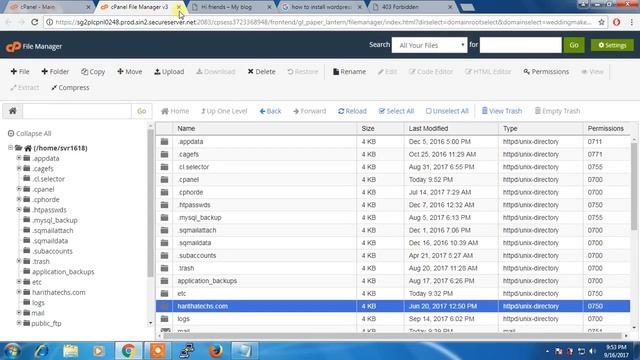Click Unselect All files
The width and height of the screenshot is (640, 360).
click(447, 111)
